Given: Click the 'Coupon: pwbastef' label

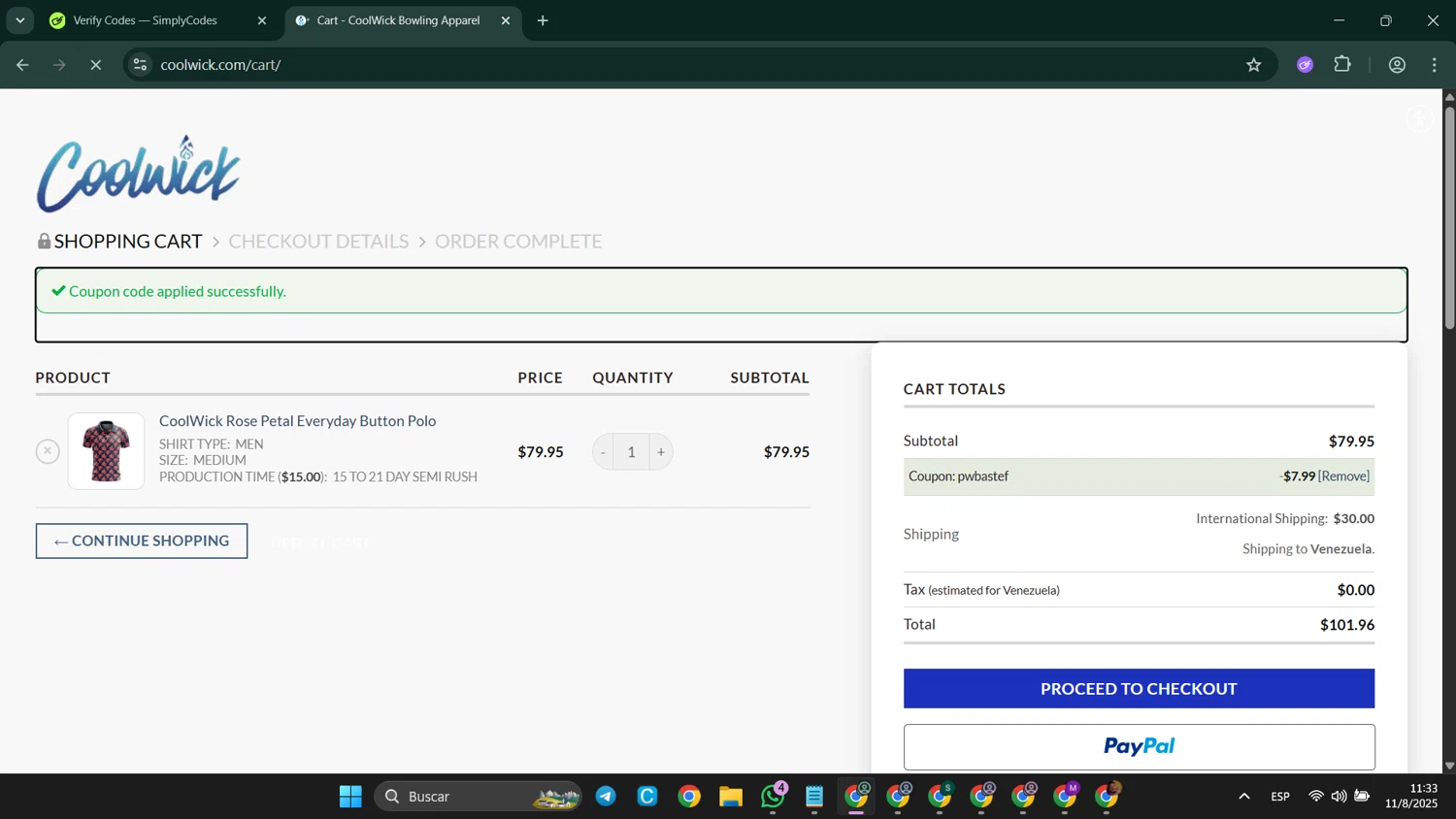Looking at the screenshot, I should pos(958,476).
